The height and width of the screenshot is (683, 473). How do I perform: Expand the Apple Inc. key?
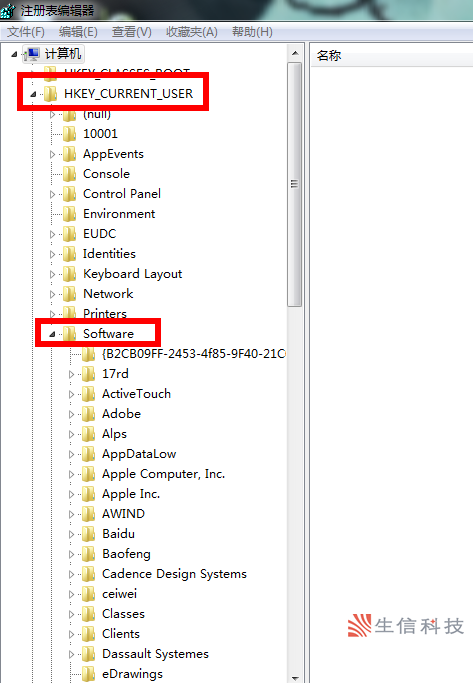71,494
